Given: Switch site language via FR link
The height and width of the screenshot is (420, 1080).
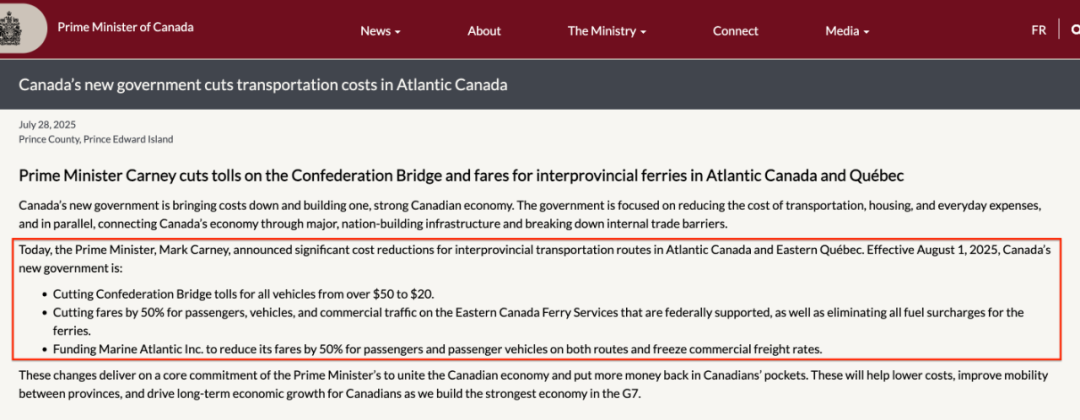Looking at the screenshot, I should [x=1039, y=30].
